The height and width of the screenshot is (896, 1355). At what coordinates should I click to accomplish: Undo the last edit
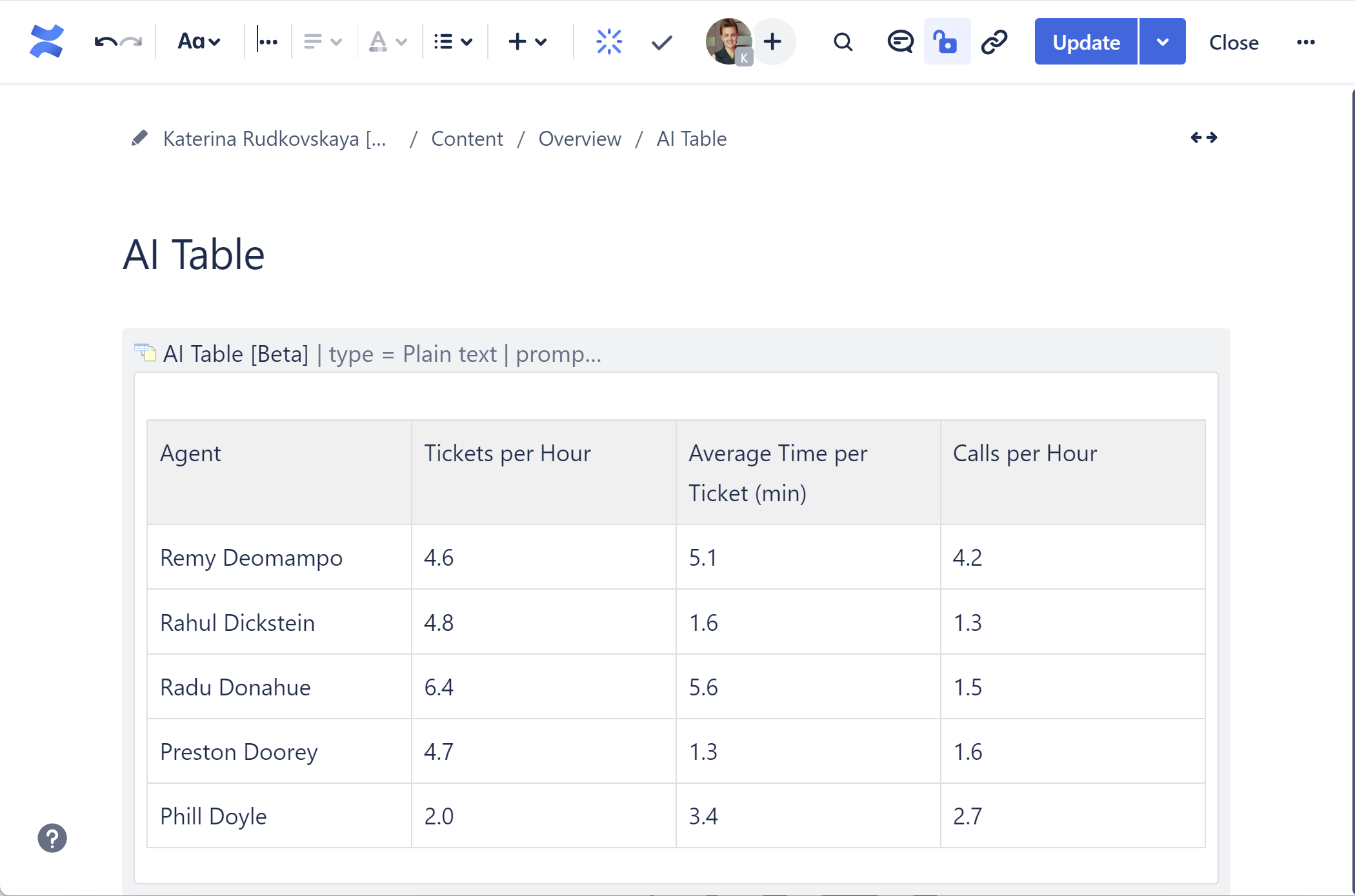point(105,42)
